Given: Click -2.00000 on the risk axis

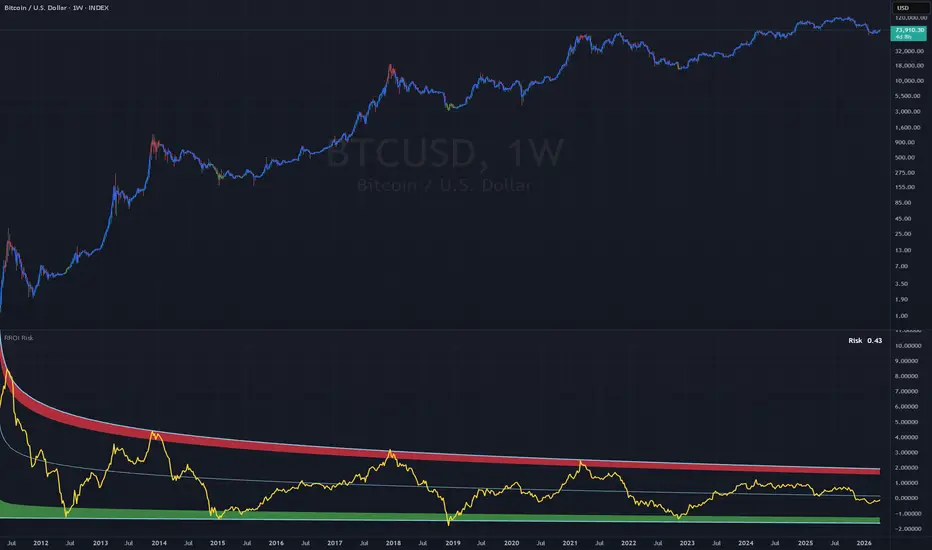Looking at the screenshot, I should pos(908,529).
